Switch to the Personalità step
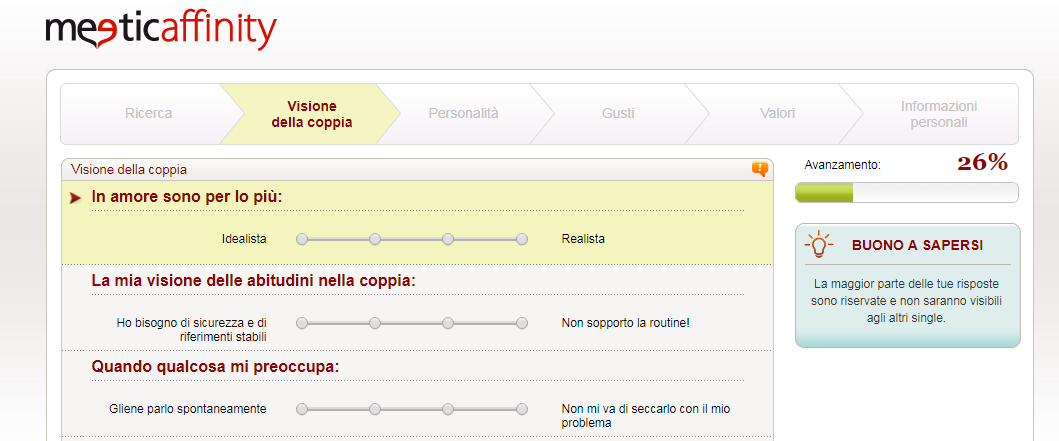 tap(463, 114)
